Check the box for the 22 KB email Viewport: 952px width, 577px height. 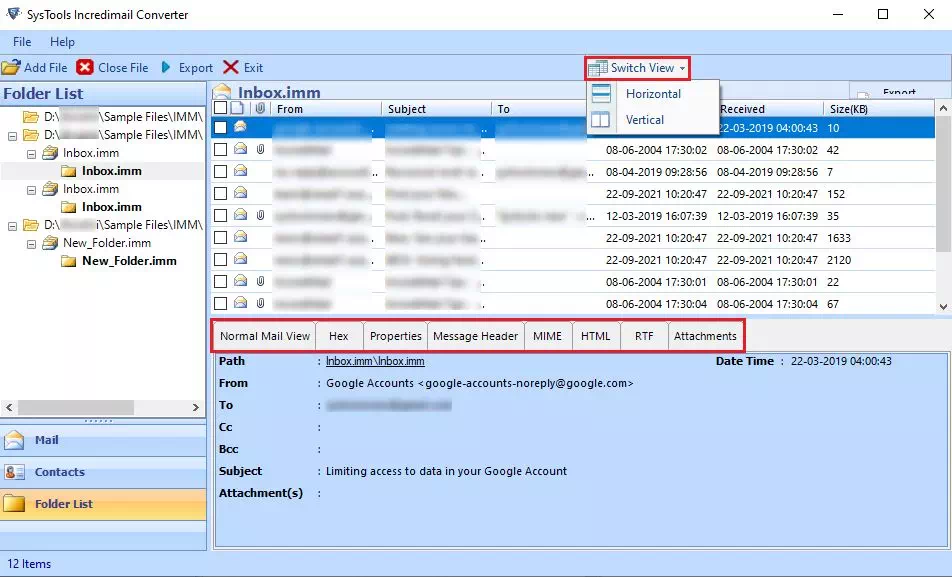[x=220, y=281]
